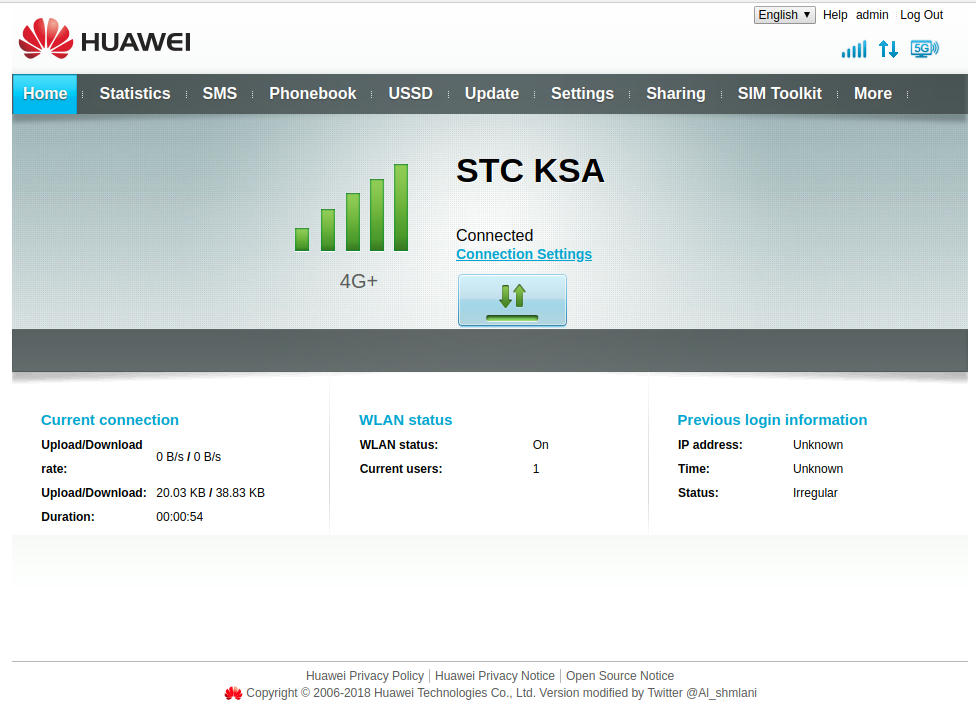Select the Current connection heading
The height and width of the screenshot is (715, 976).
110,420
